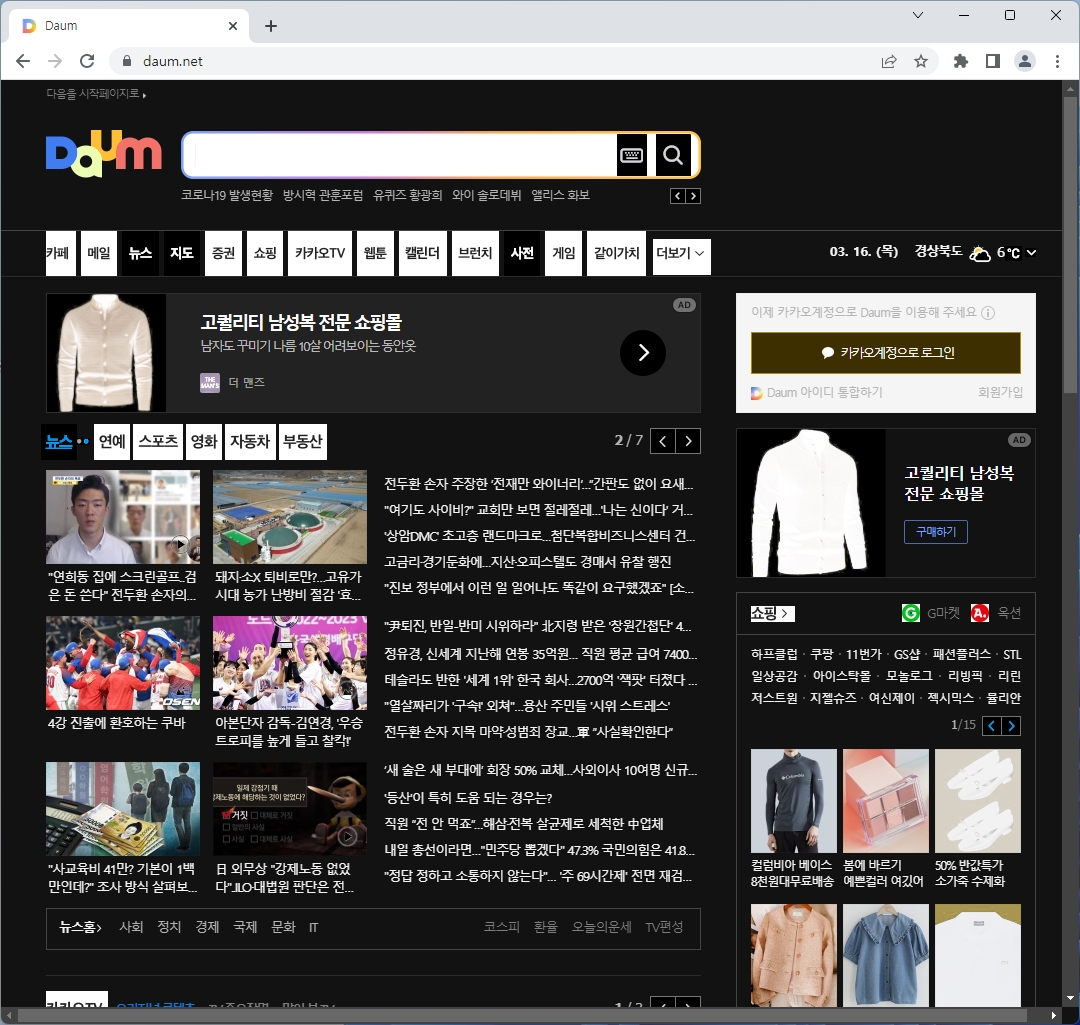Open the 회원가입 link
The image size is (1080, 1025).
[x=1000, y=393]
